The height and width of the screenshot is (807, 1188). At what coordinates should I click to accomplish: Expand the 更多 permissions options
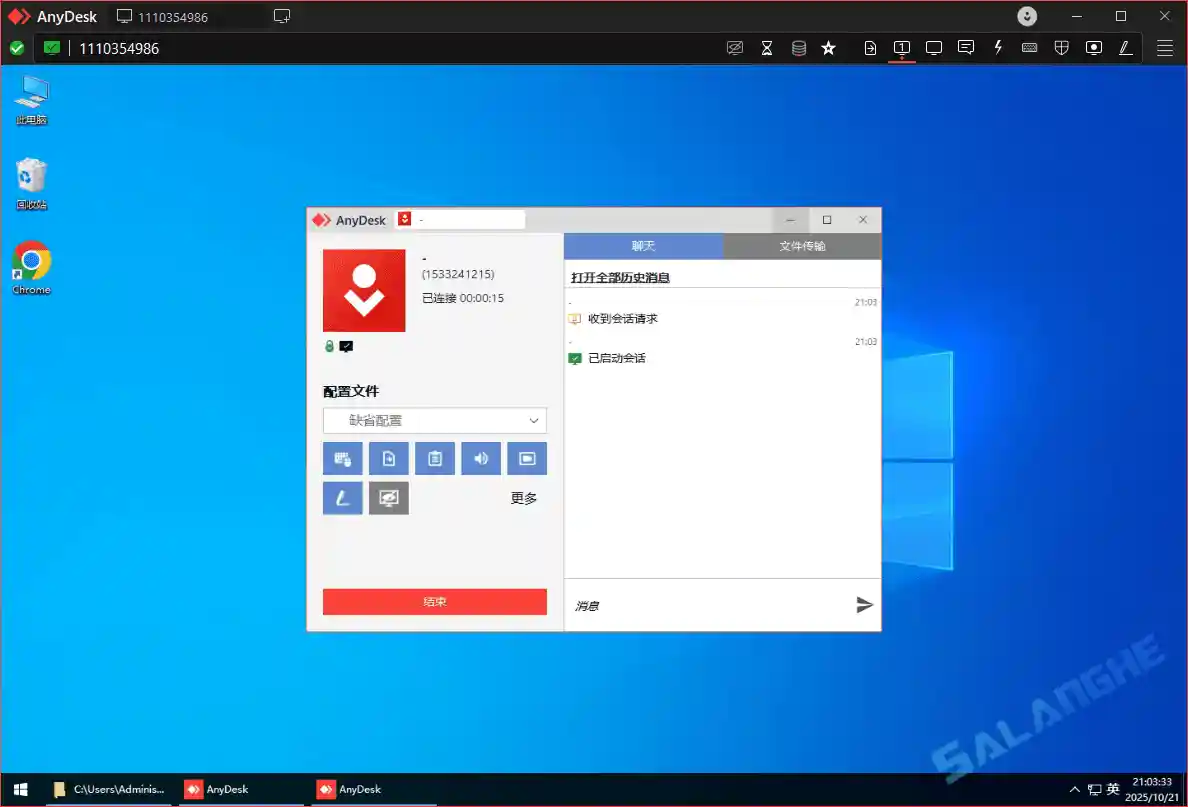tap(524, 498)
